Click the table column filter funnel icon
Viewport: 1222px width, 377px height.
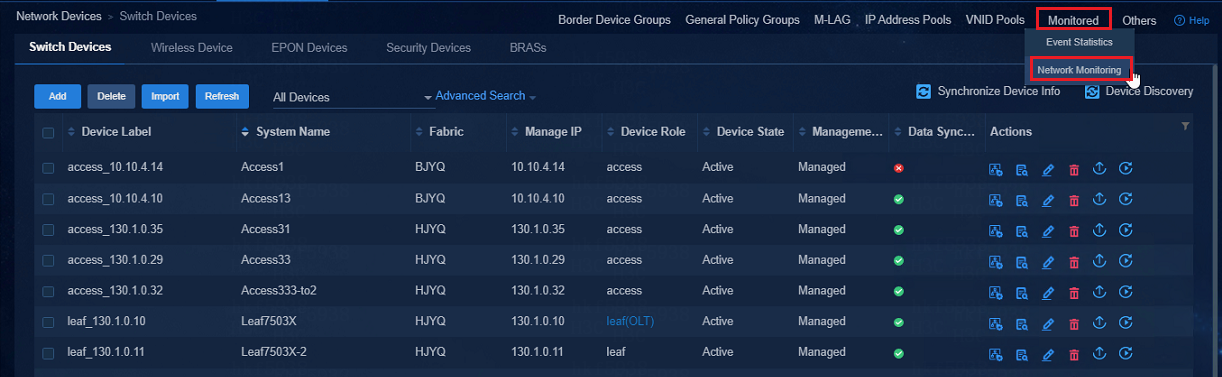point(1186,126)
